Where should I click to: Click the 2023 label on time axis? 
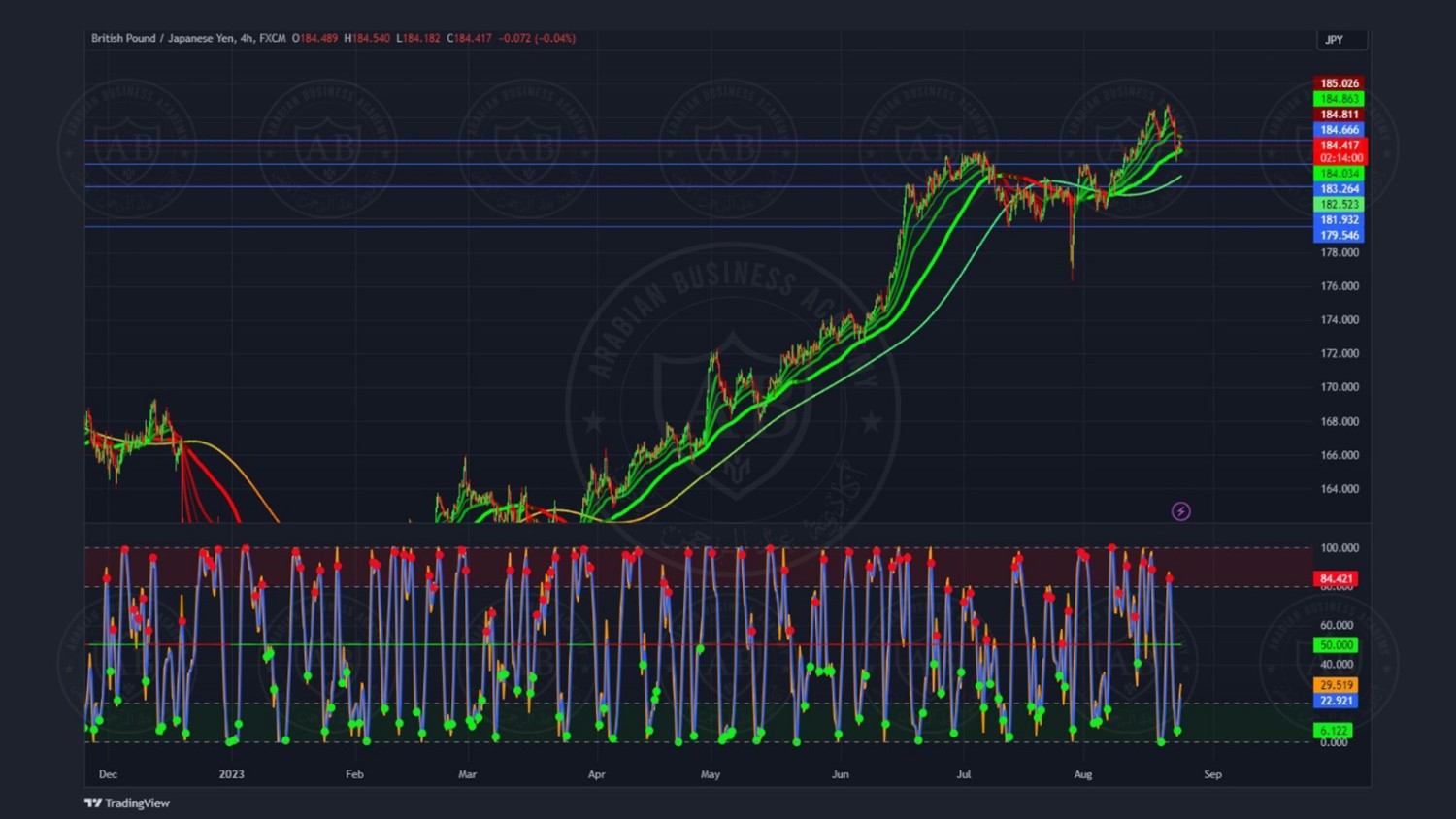pyautogui.click(x=231, y=774)
